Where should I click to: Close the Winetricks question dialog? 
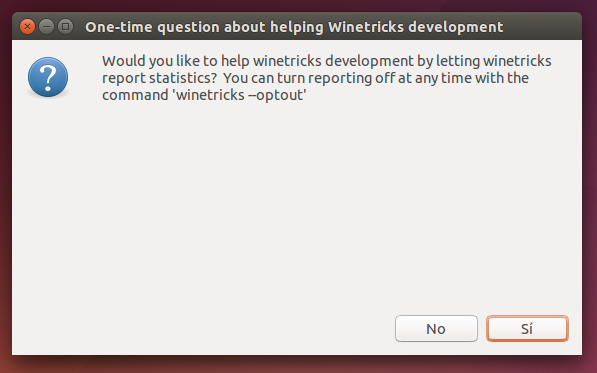[x=27, y=27]
